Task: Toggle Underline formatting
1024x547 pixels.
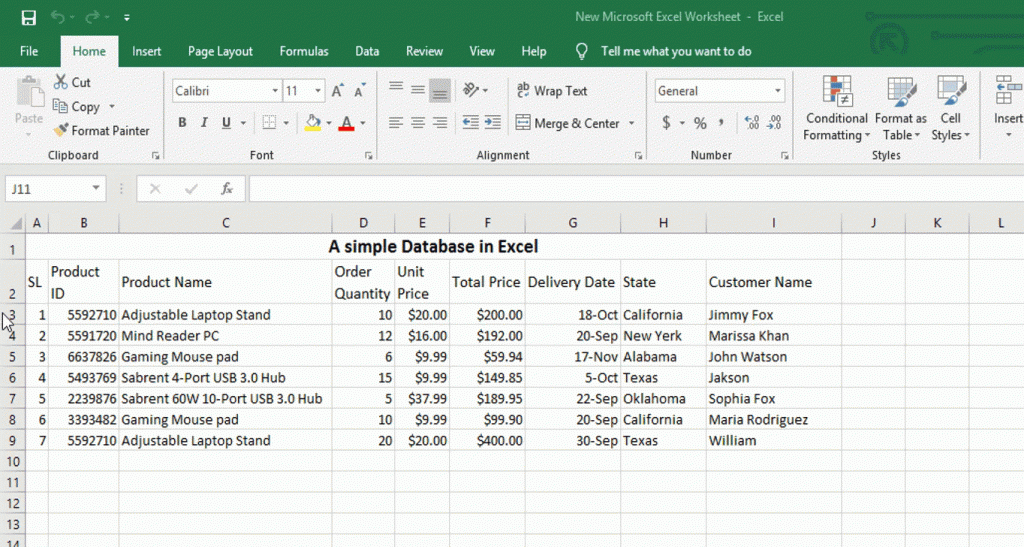Action: [226, 123]
